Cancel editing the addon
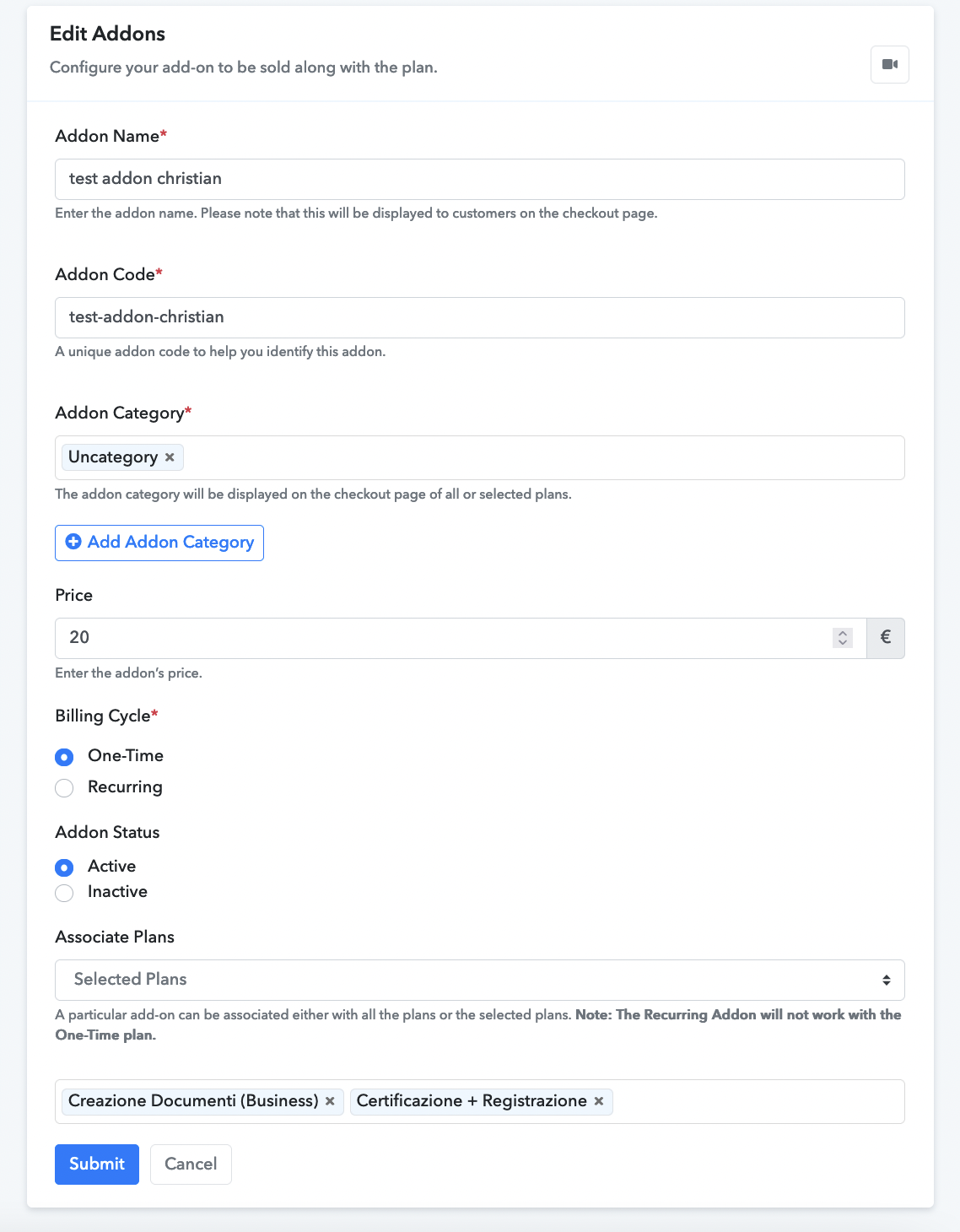This screenshot has height=1232, width=960. tap(191, 1164)
